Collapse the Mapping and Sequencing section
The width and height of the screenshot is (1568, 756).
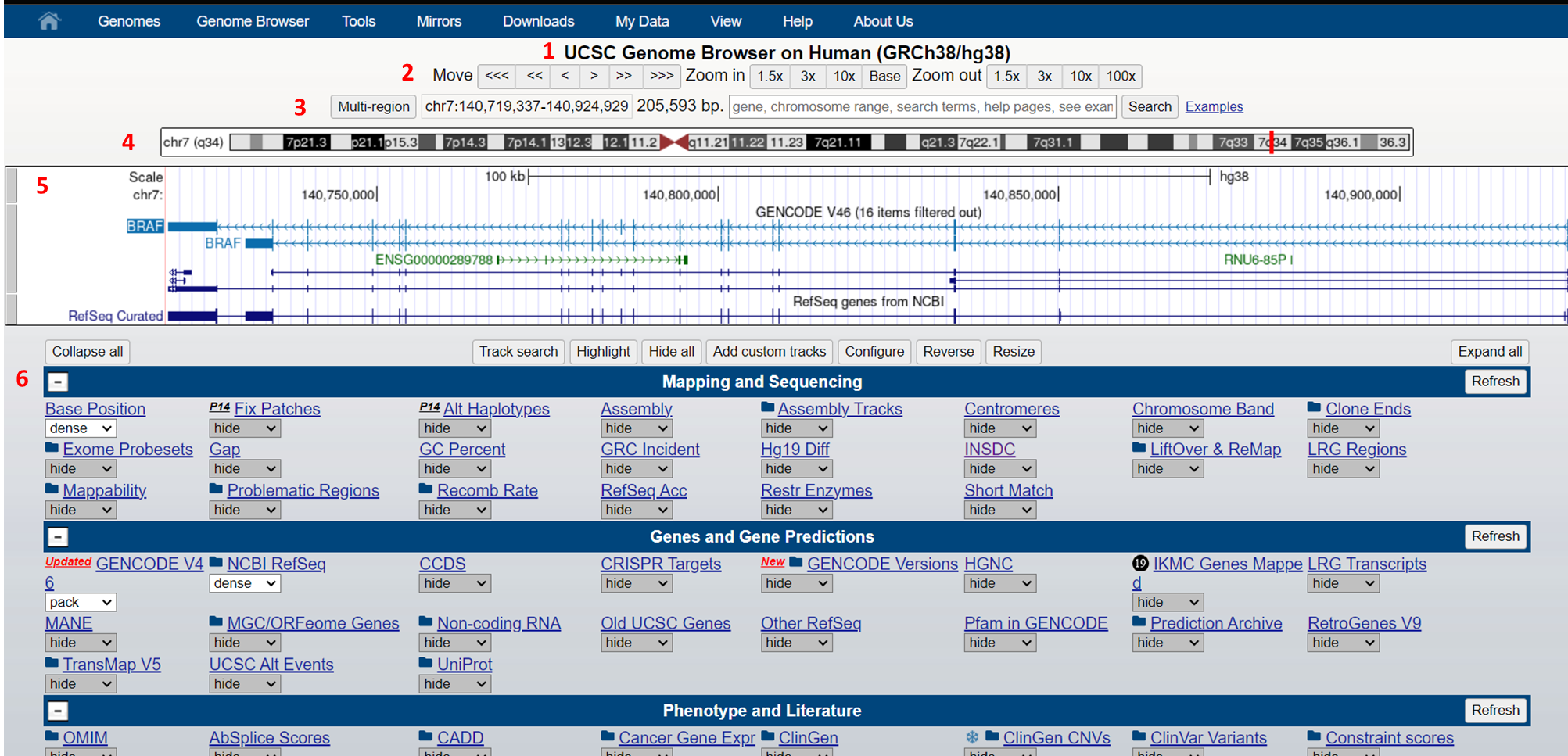(58, 382)
